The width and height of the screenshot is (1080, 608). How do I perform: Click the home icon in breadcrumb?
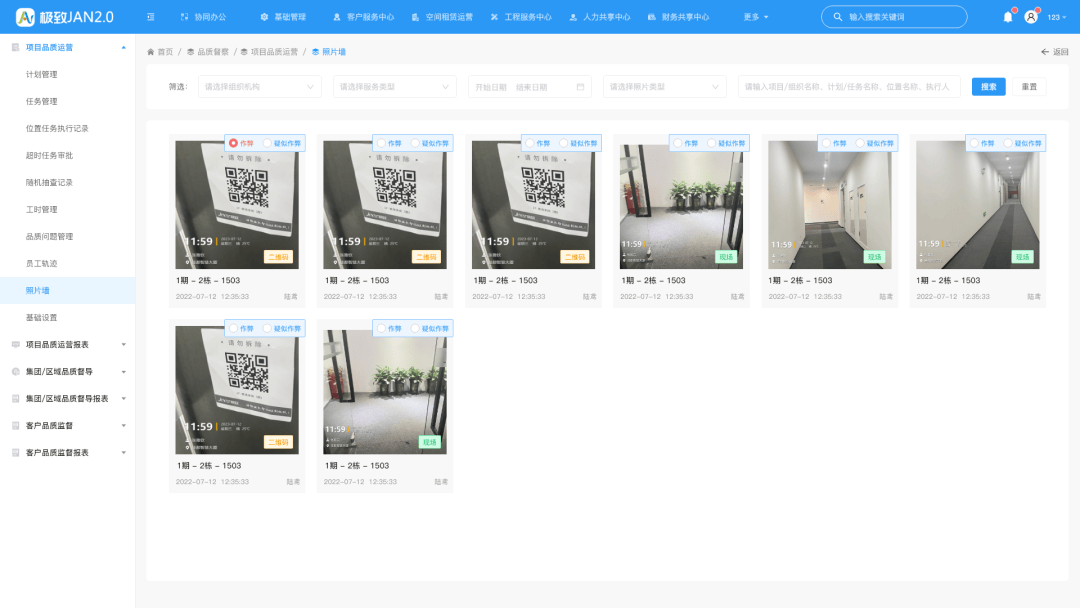click(151, 52)
